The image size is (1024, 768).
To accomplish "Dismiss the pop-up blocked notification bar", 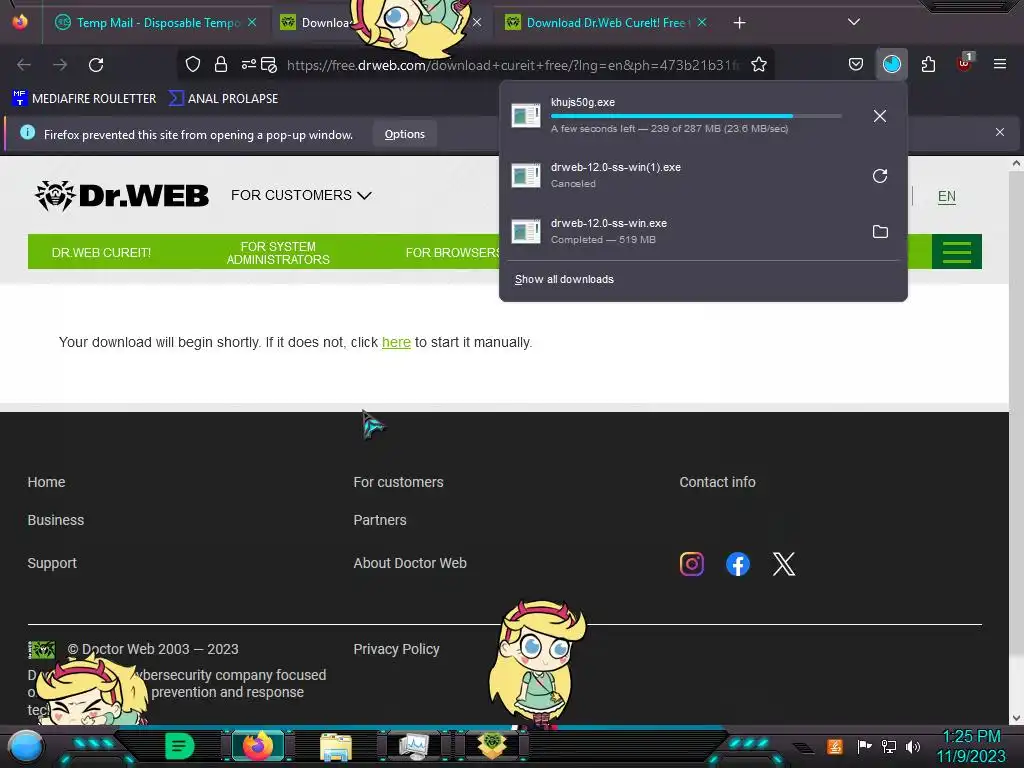I will (1000, 133).
